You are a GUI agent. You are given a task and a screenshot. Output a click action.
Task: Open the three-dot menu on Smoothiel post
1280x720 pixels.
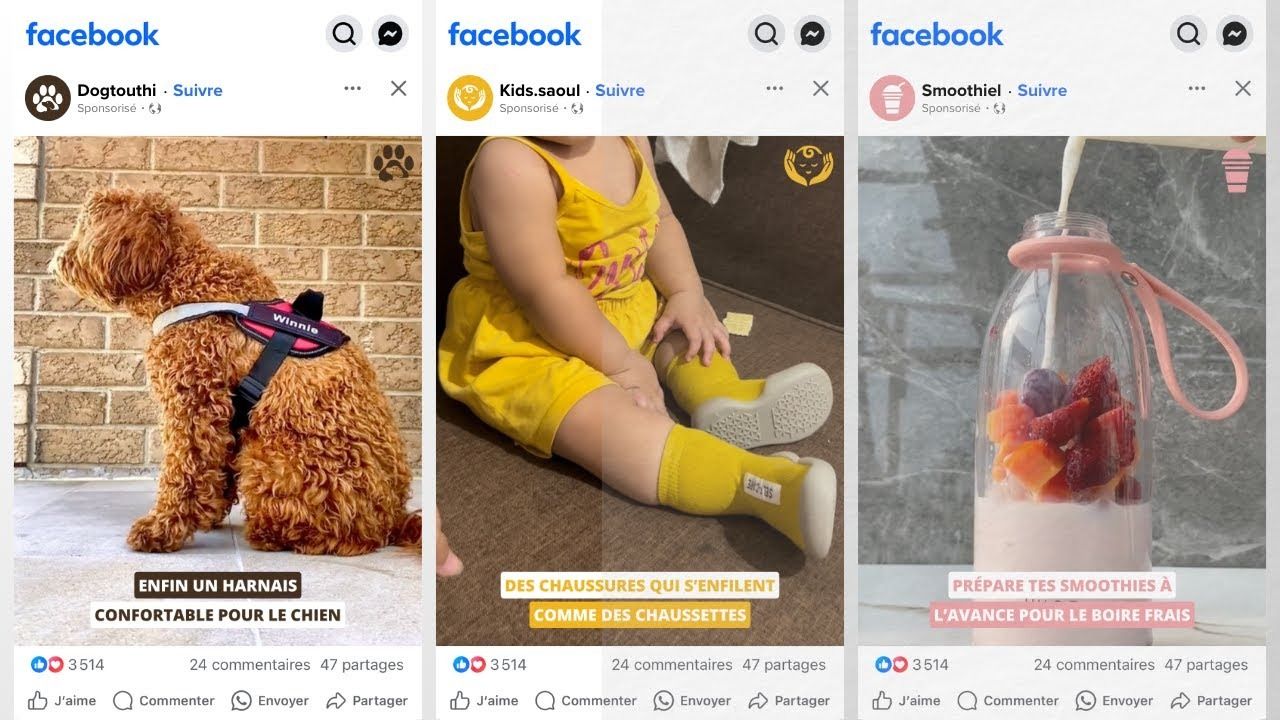[1196, 88]
